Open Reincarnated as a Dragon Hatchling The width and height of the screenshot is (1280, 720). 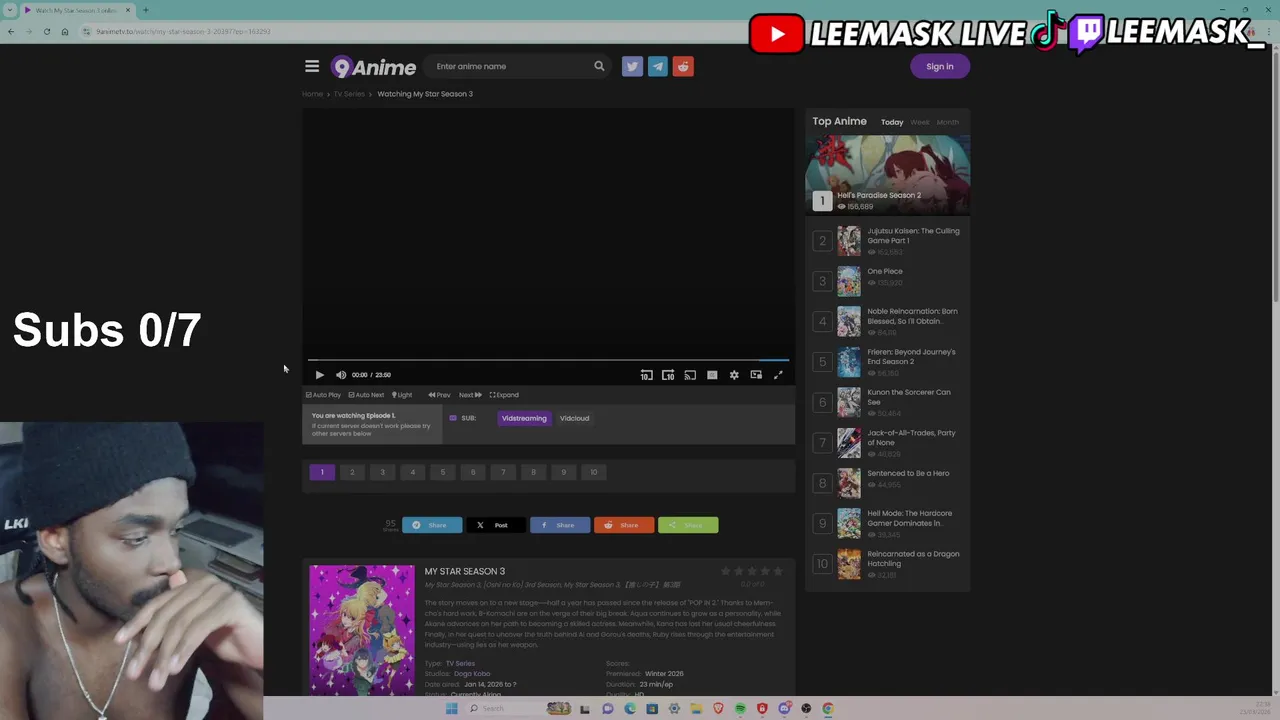click(x=913, y=559)
